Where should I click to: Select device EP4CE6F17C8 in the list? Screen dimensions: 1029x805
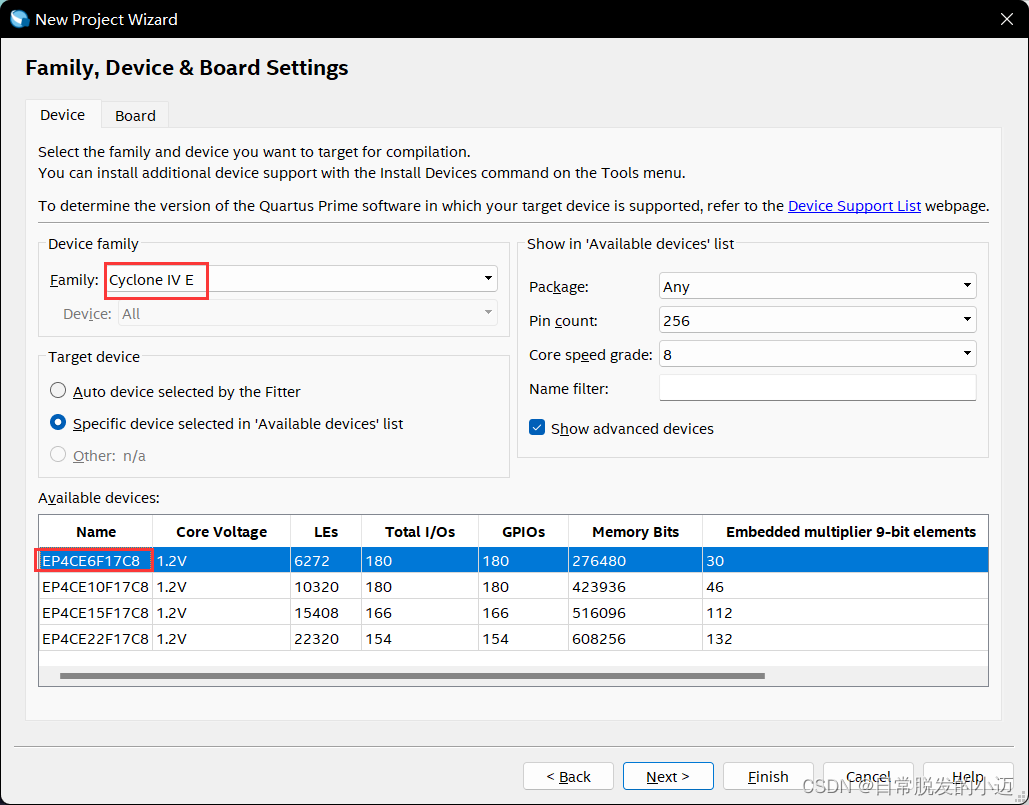click(x=91, y=561)
